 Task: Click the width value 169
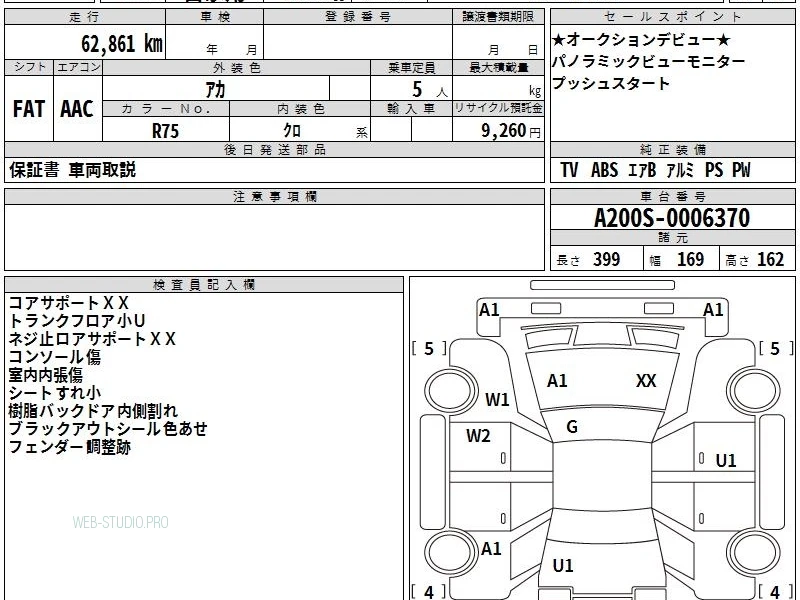coord(690,259)
